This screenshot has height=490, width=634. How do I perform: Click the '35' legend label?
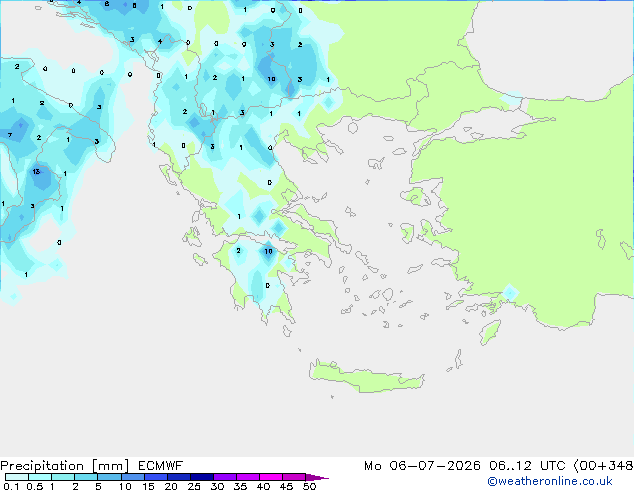pyautogui.click(x=240, y=486)
